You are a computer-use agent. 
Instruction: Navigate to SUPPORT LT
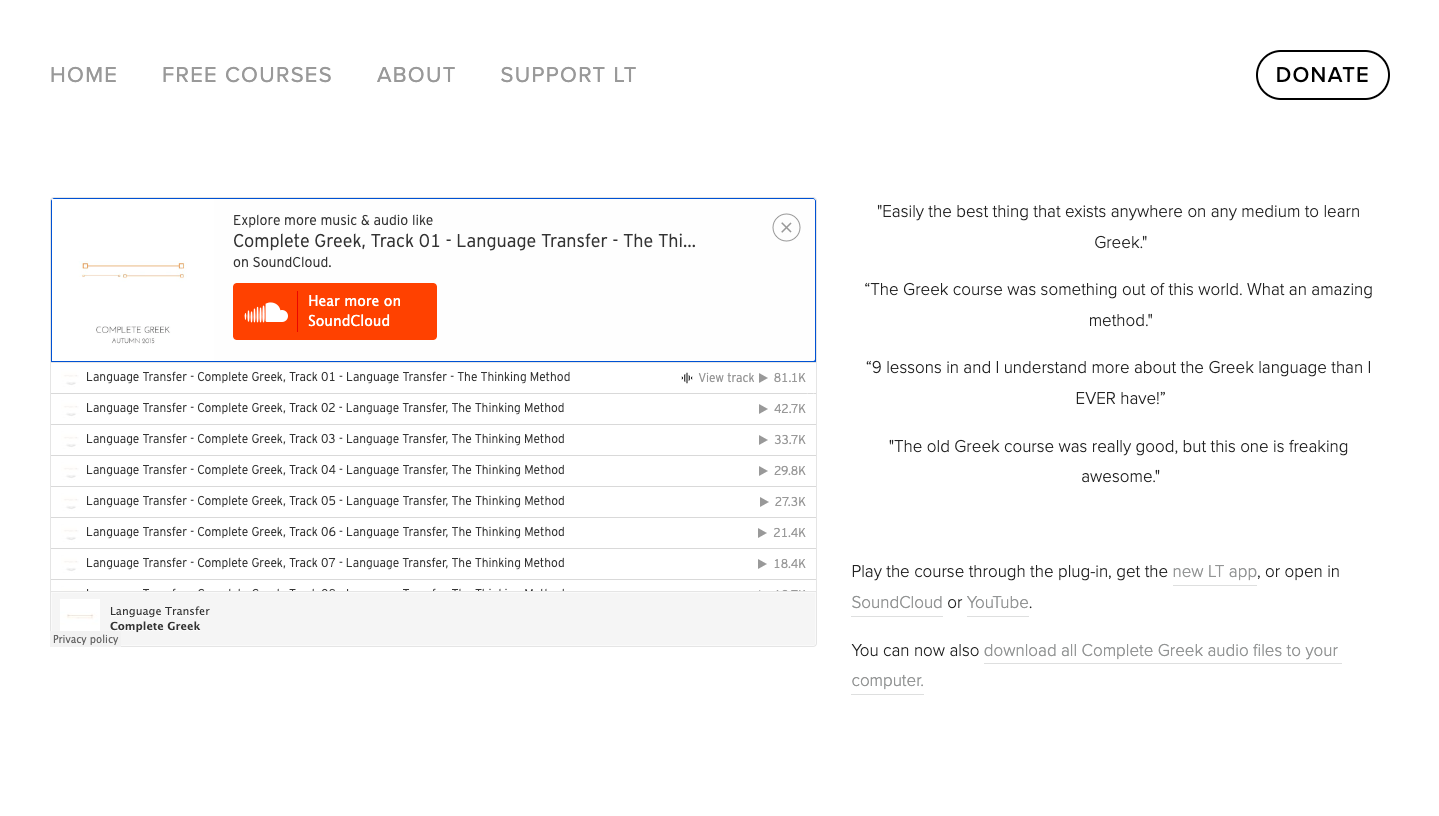568,75
